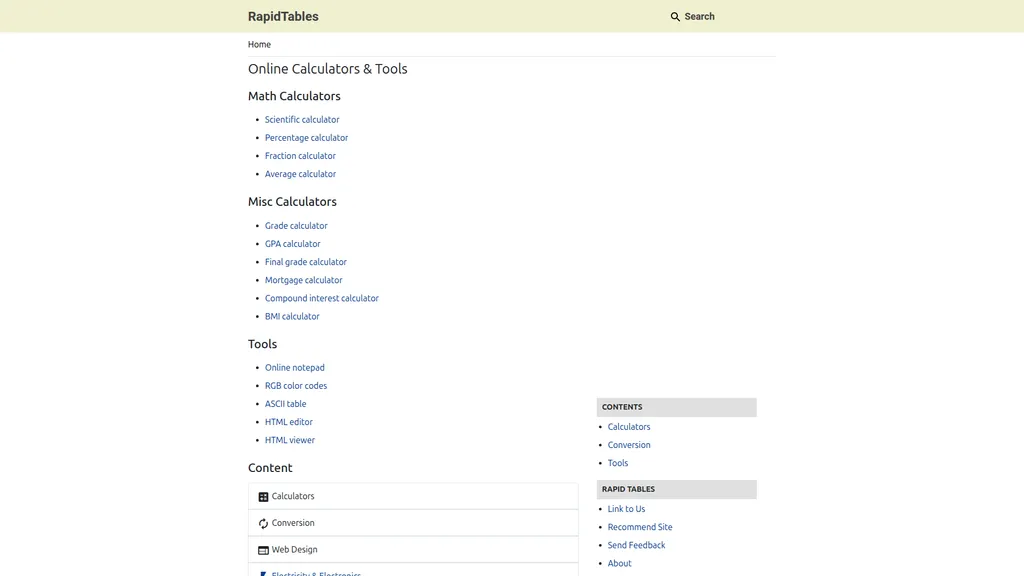Click the Web Design window icon

263,551
